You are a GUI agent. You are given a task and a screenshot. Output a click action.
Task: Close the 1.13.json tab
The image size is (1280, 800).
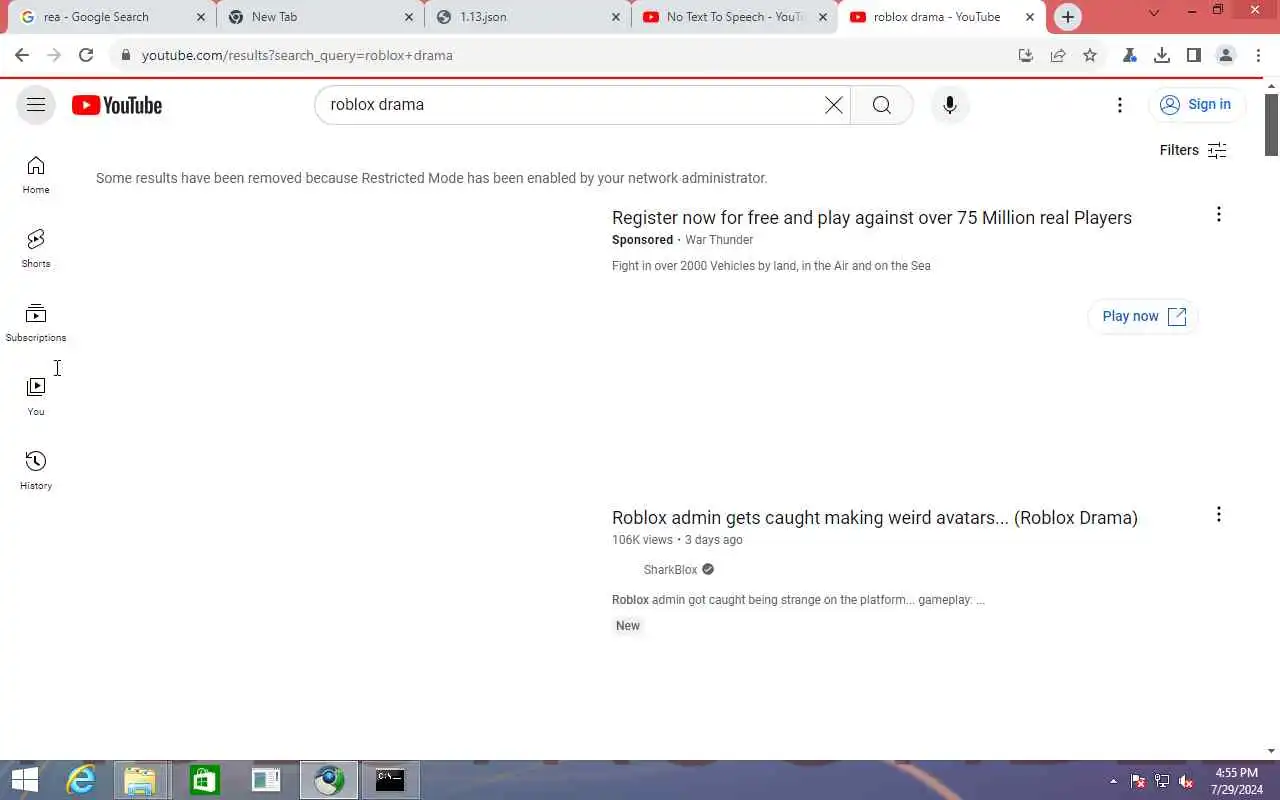point(616,17)
